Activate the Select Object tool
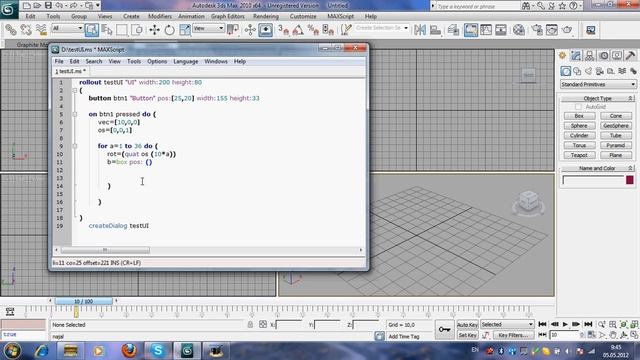Screen dimensions: 640x360 92,30
